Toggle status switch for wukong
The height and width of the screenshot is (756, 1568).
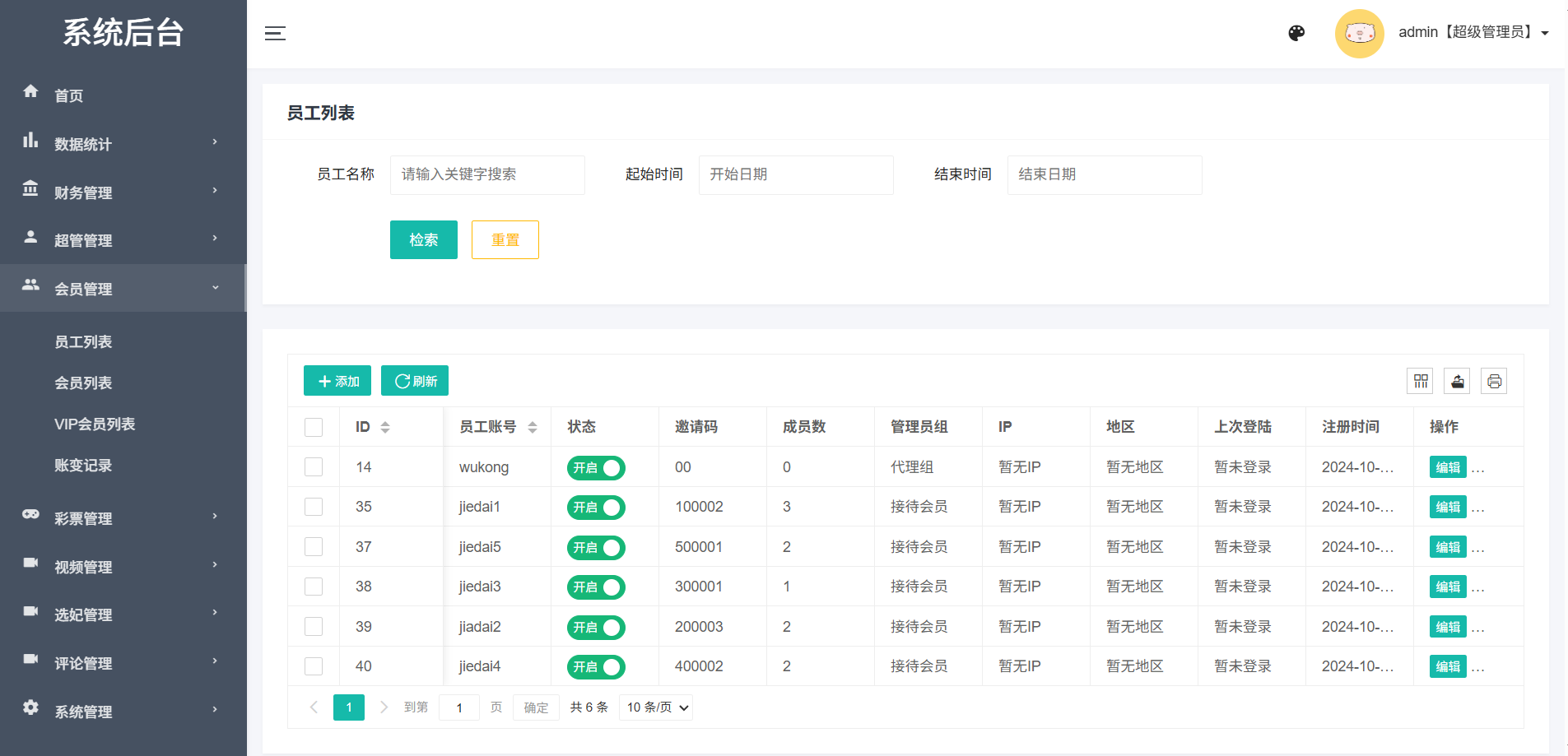coord(596,468)
